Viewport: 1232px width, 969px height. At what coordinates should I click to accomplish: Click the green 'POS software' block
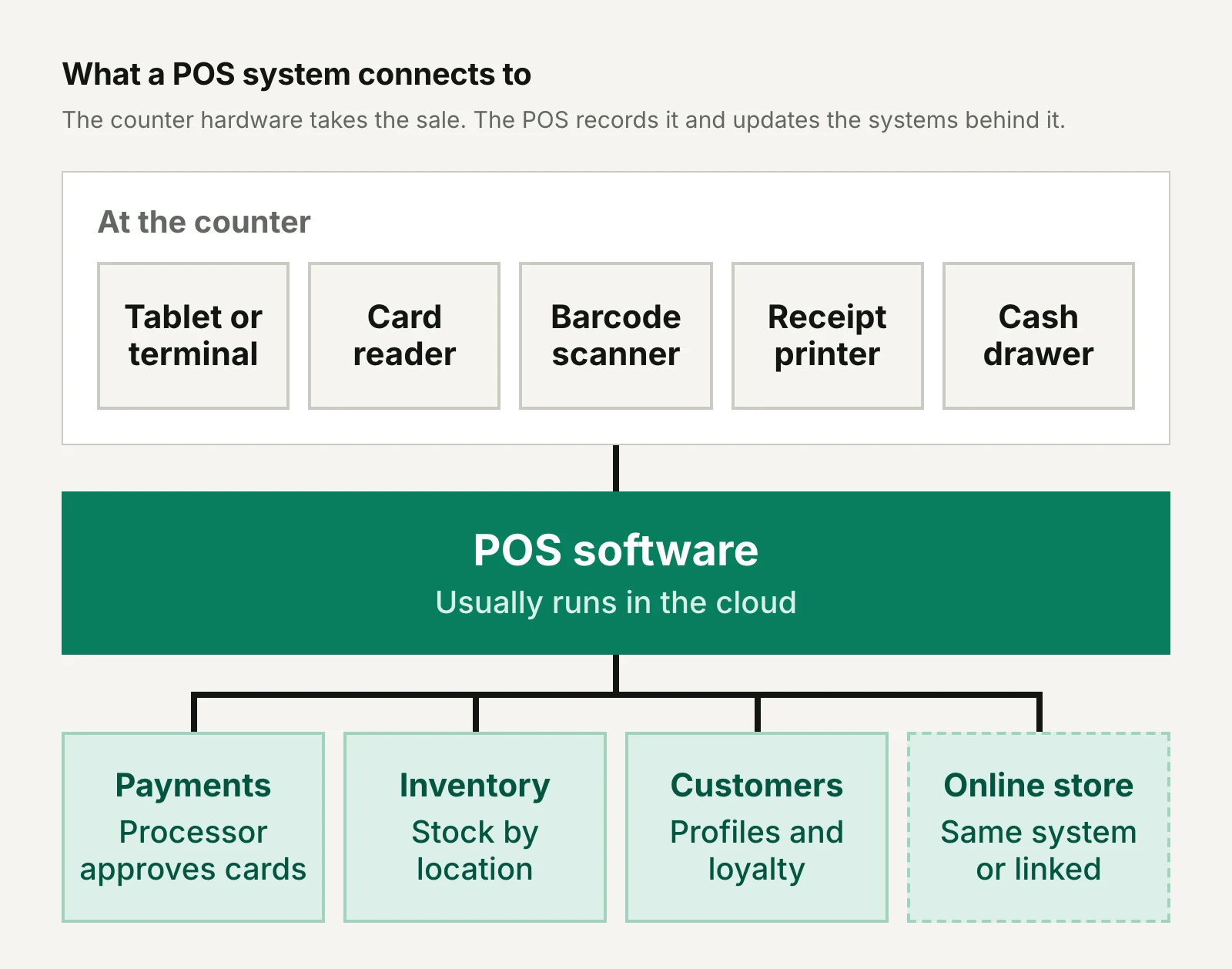pos(616,573)
